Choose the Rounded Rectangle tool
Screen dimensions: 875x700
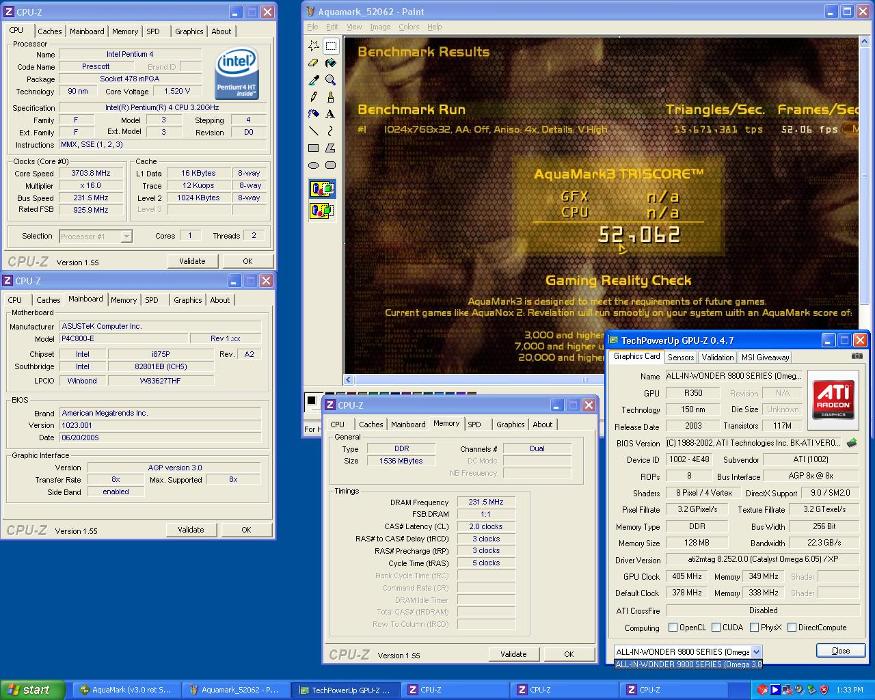point(331,165)
